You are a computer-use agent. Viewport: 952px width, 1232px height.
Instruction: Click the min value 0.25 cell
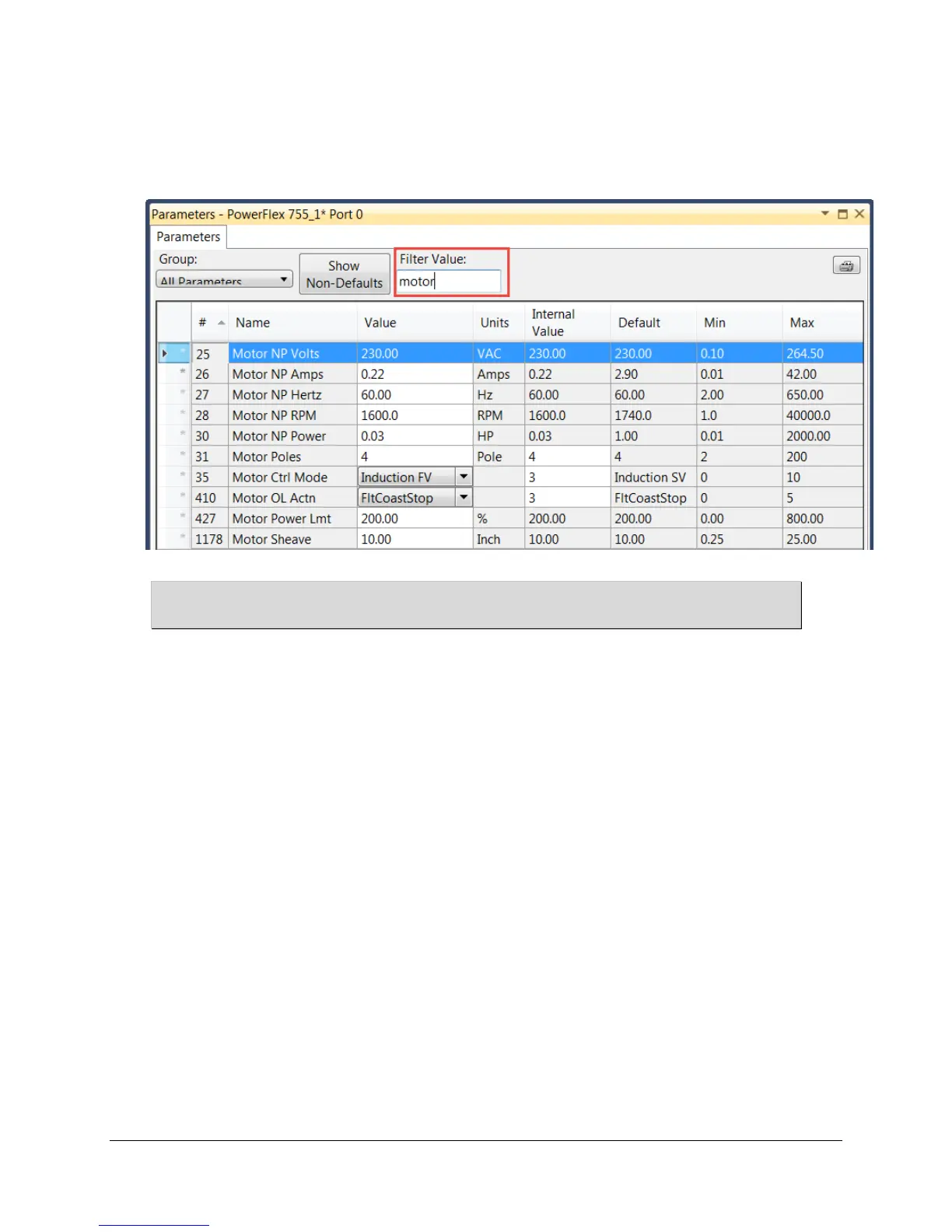coord(740,539)
